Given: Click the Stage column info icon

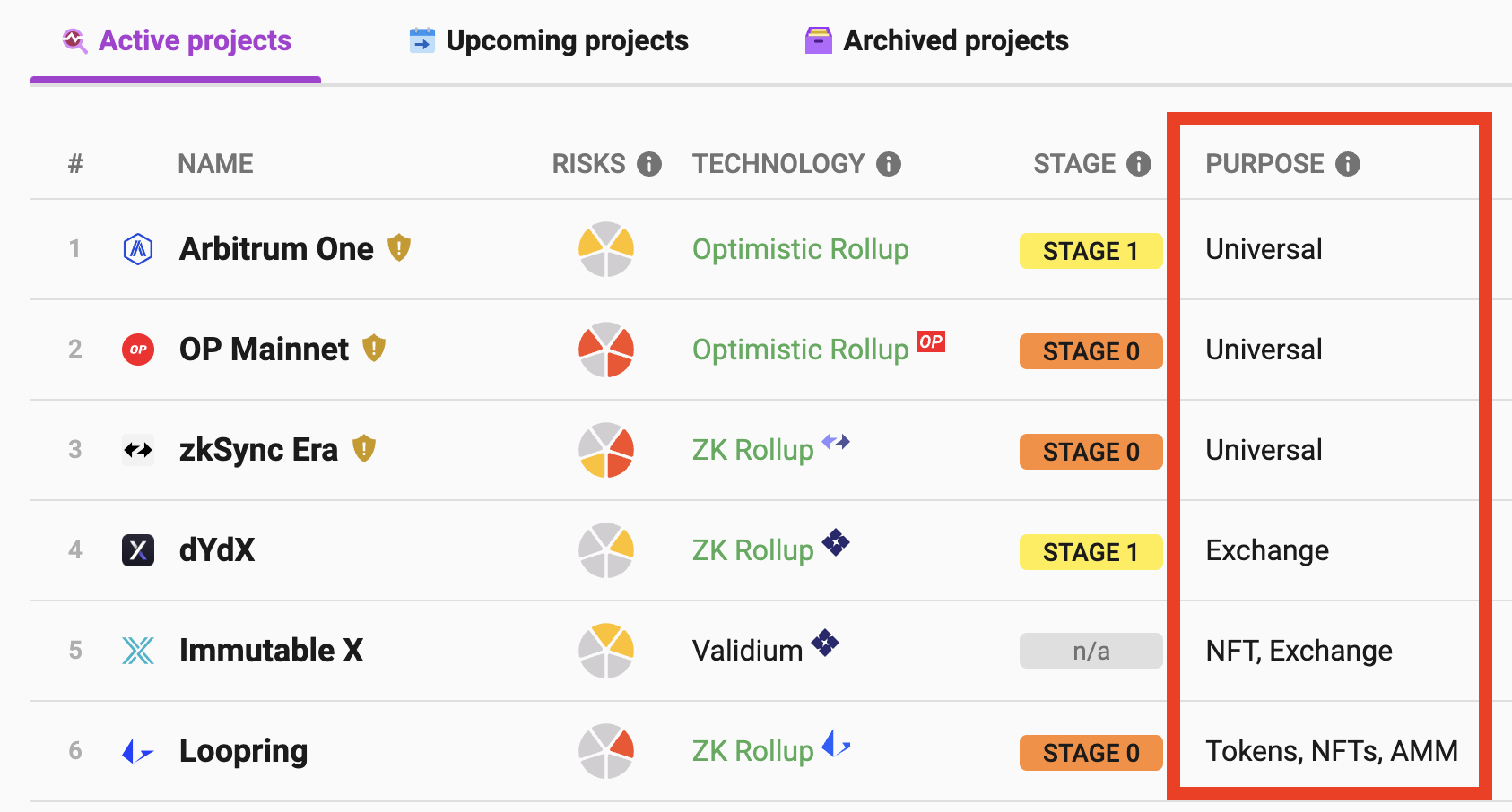Looking at the screenshot, I should coord(1139,164).
